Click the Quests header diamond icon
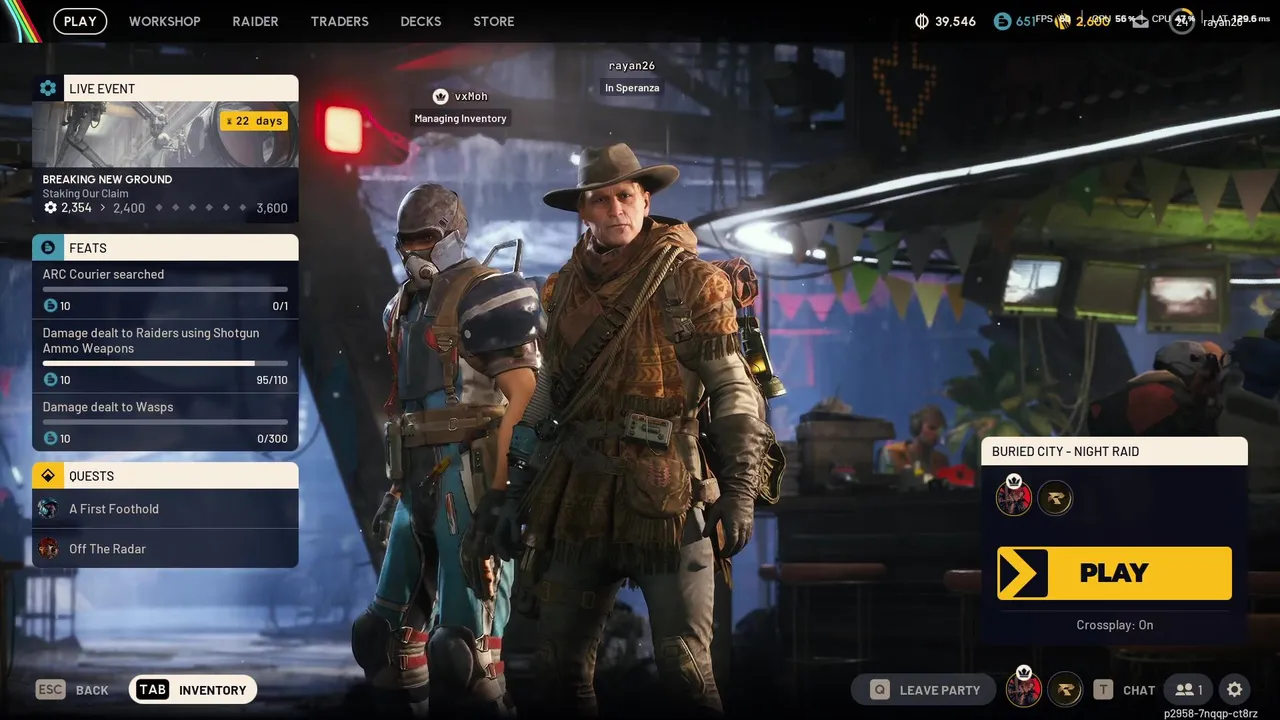Viewport: 1280px width, 720px height. click(x=48, y=476)
